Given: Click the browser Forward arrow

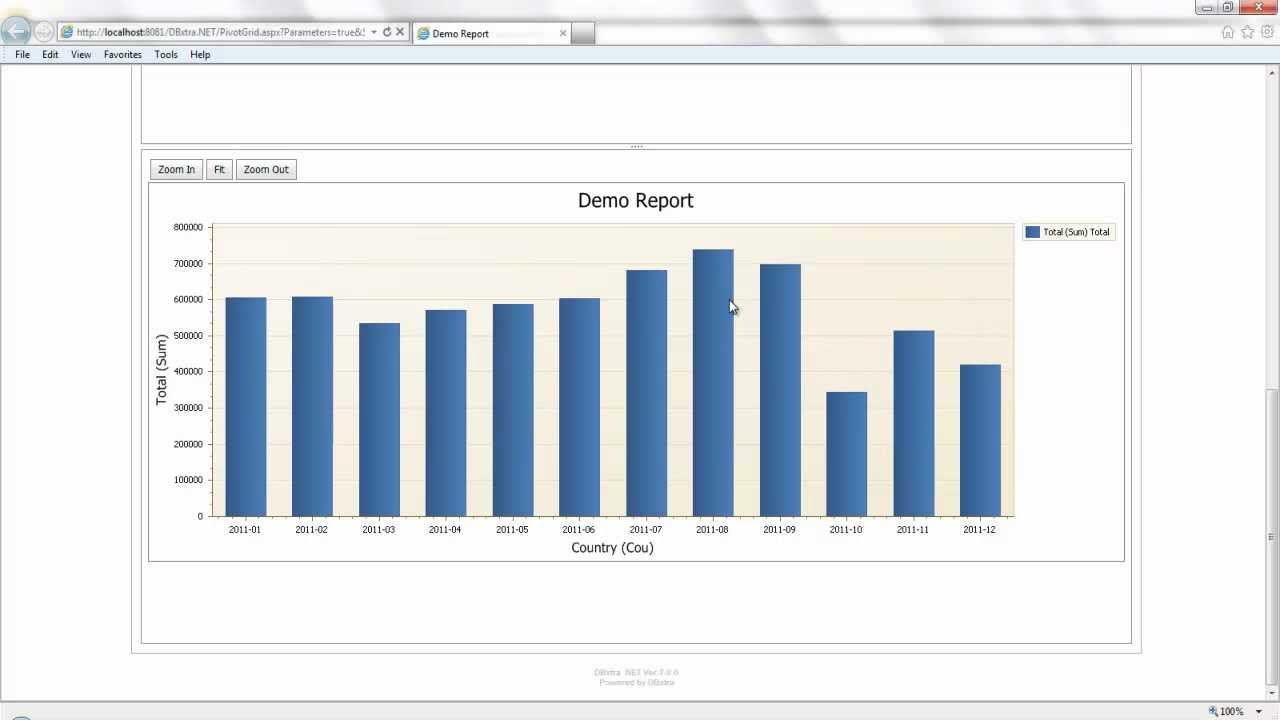Looking at the screenshot, I should tap(44, 32).
